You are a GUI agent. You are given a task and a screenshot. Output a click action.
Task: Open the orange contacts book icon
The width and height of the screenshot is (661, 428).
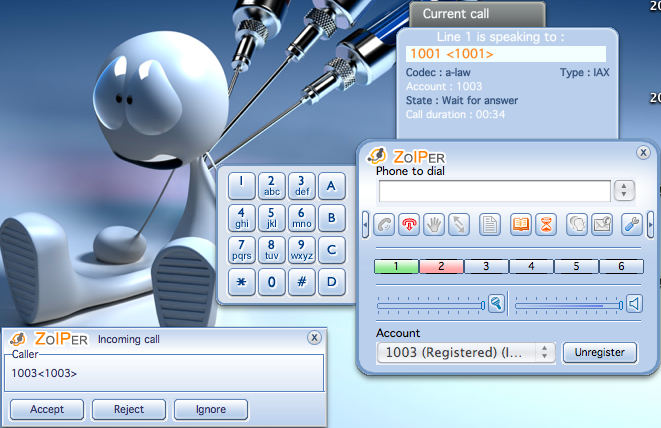[x=521, y=224]
